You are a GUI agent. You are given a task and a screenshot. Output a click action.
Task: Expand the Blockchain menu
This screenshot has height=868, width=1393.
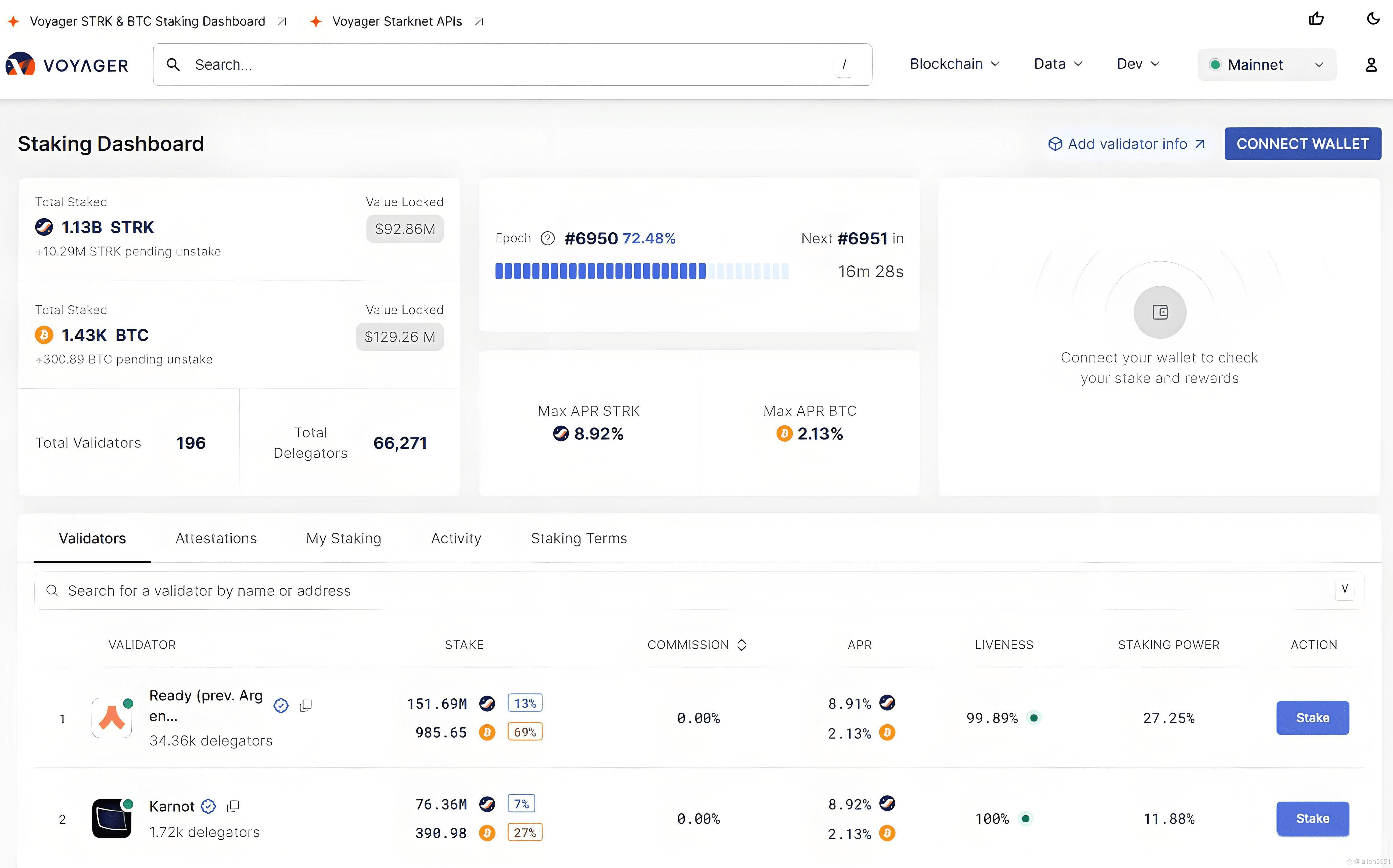click(954, 64)
